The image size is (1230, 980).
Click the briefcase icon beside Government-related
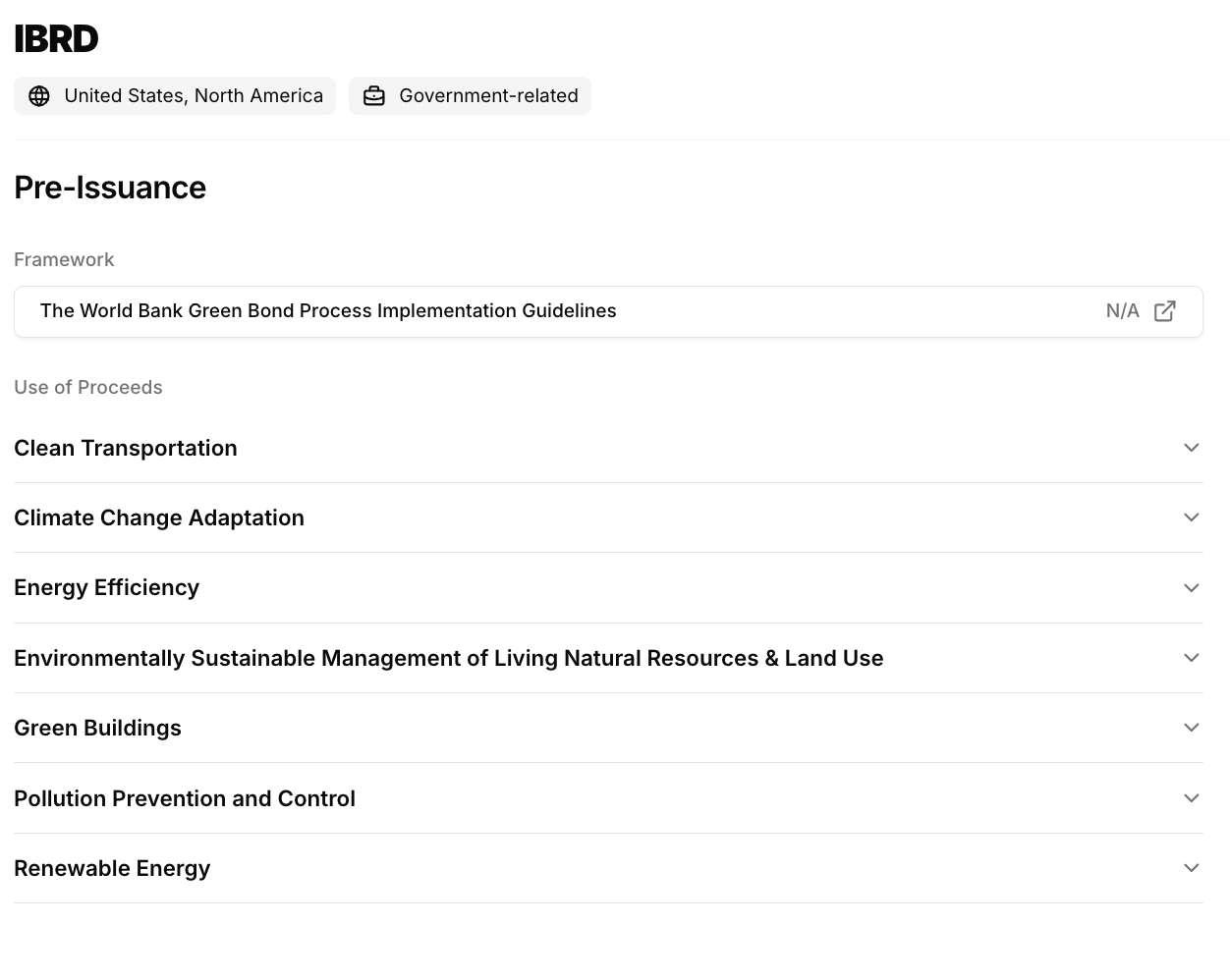(x=374, y=96)
